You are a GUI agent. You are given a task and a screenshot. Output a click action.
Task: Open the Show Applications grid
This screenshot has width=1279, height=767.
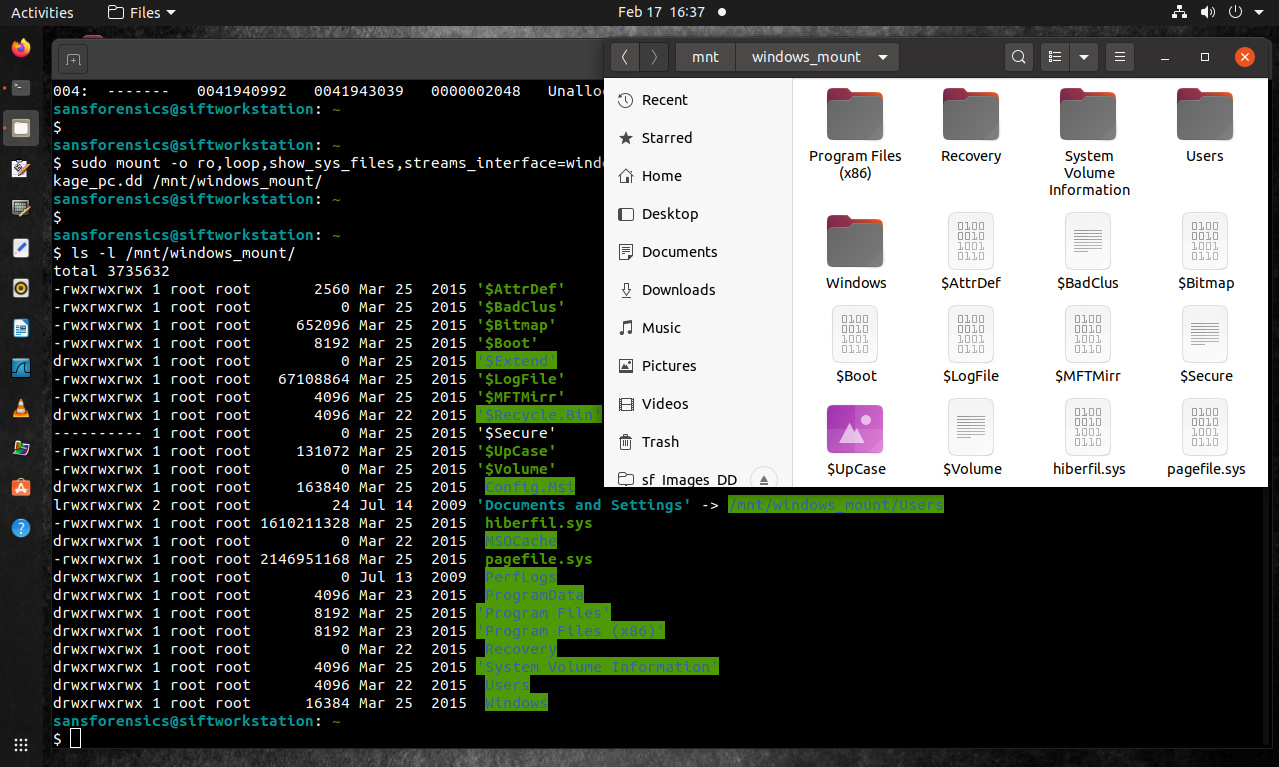pos(20,744)
